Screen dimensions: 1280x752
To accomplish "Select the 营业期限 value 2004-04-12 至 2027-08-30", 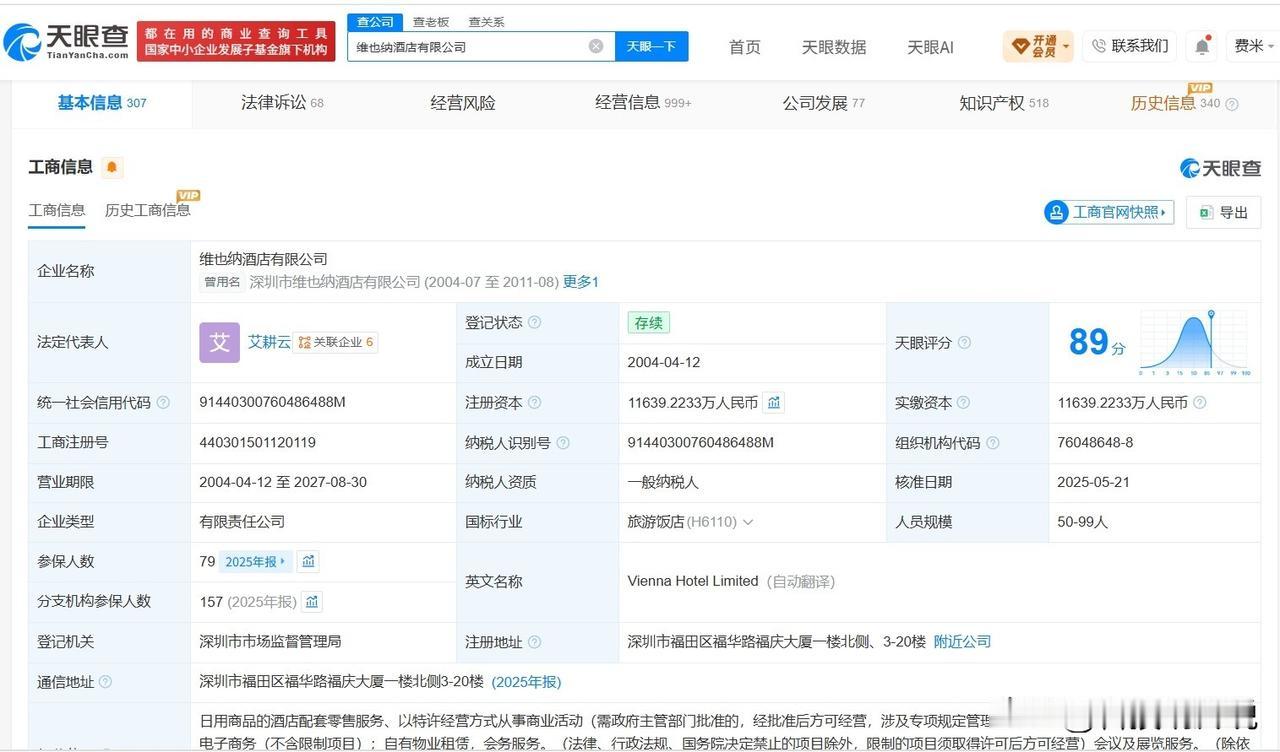I will 283,482.
